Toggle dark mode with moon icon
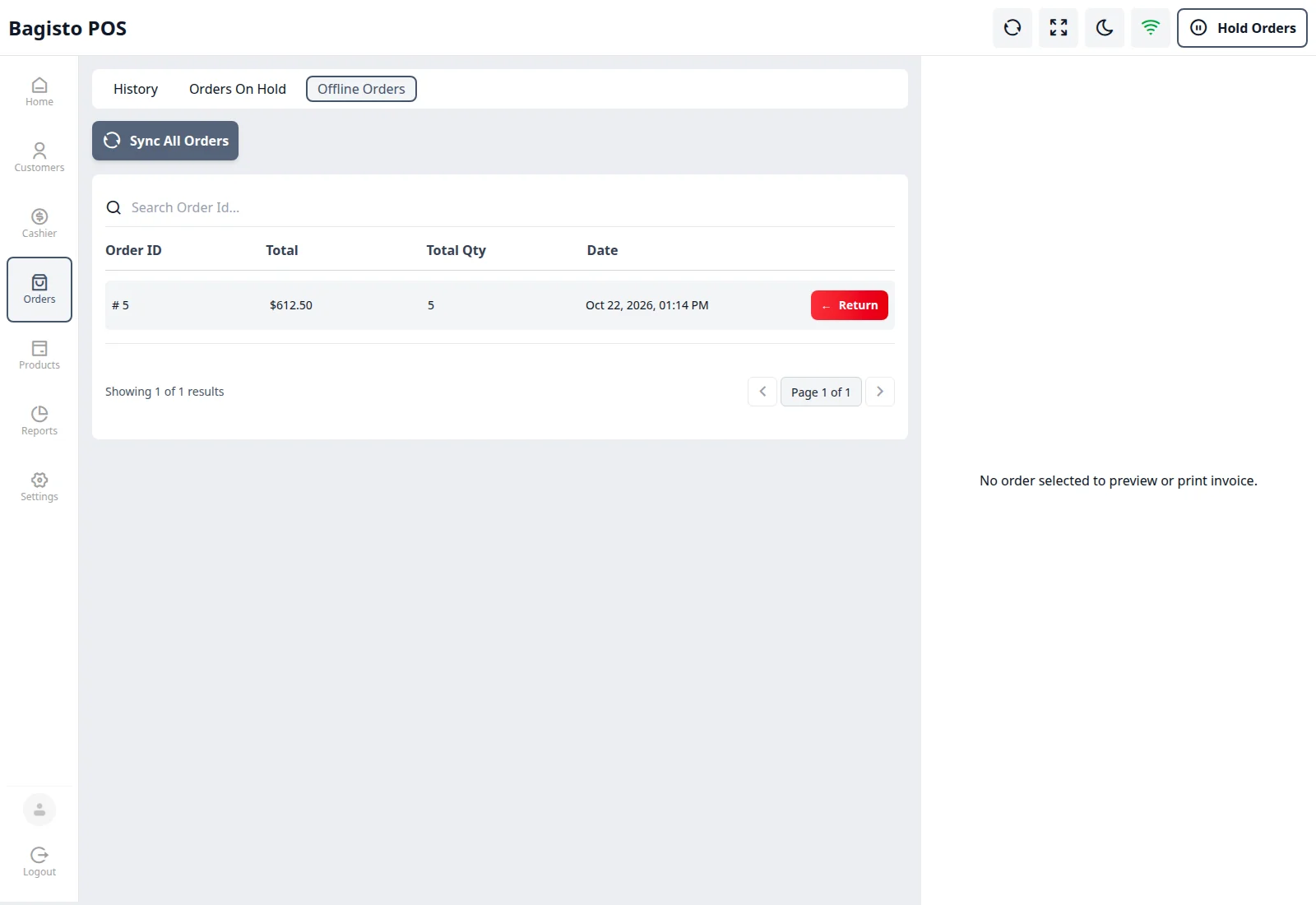The image size is (1316, 905). click(x=1105, y=28)
